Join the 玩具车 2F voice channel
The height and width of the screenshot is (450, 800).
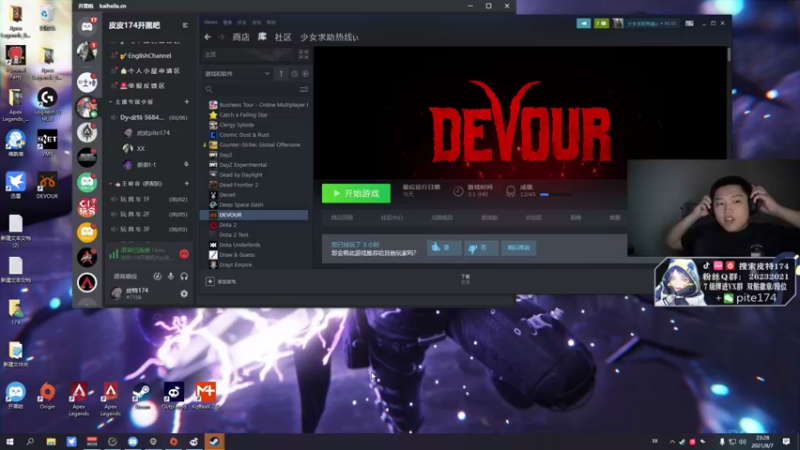tap(148, 214)
